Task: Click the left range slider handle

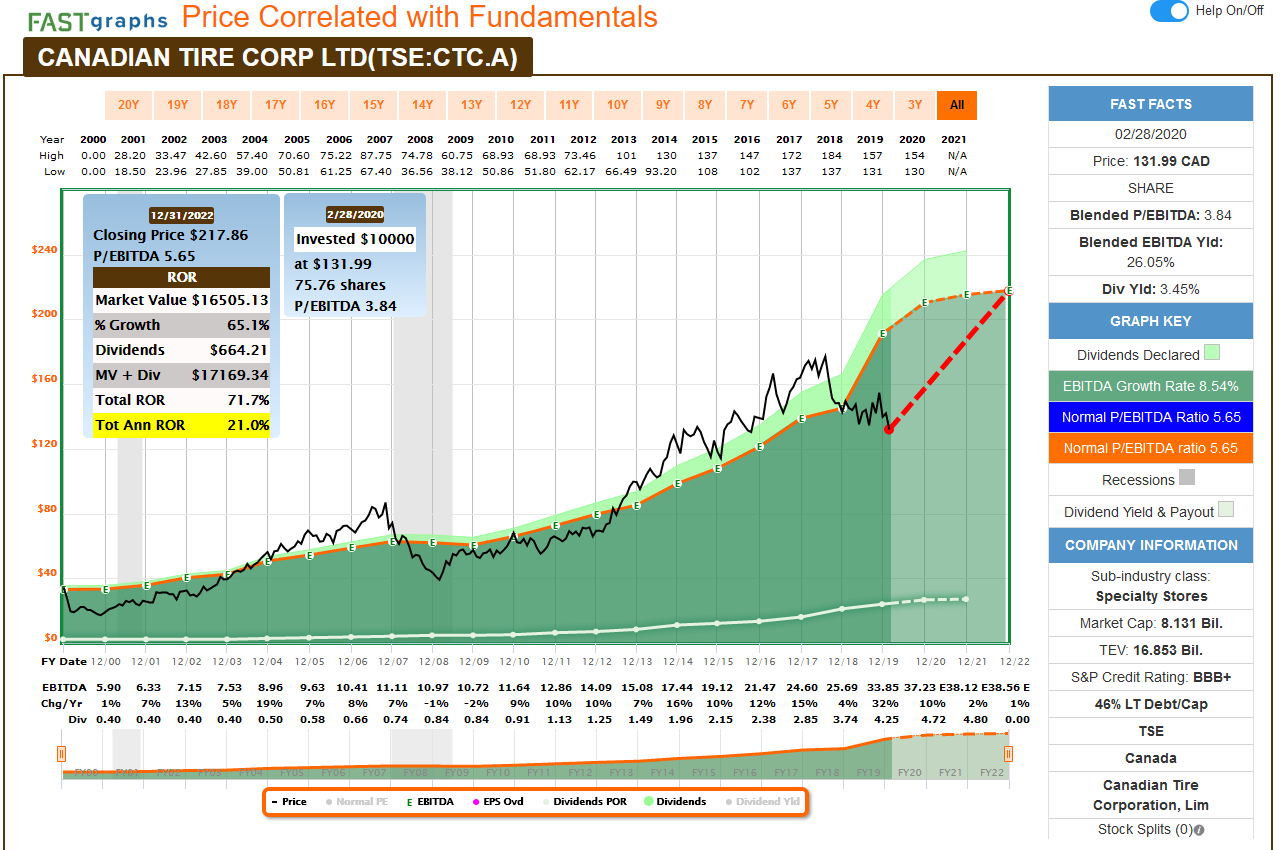Action: point(61,754)
